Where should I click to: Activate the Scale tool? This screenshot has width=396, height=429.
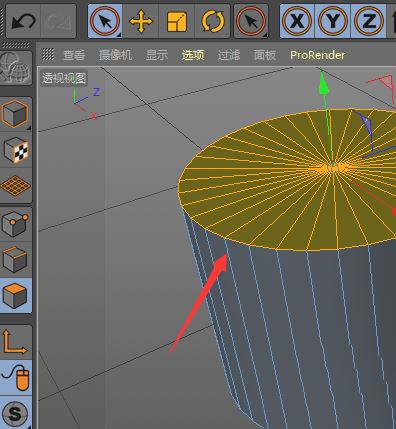pyautogui.click(x=177, y=21)
